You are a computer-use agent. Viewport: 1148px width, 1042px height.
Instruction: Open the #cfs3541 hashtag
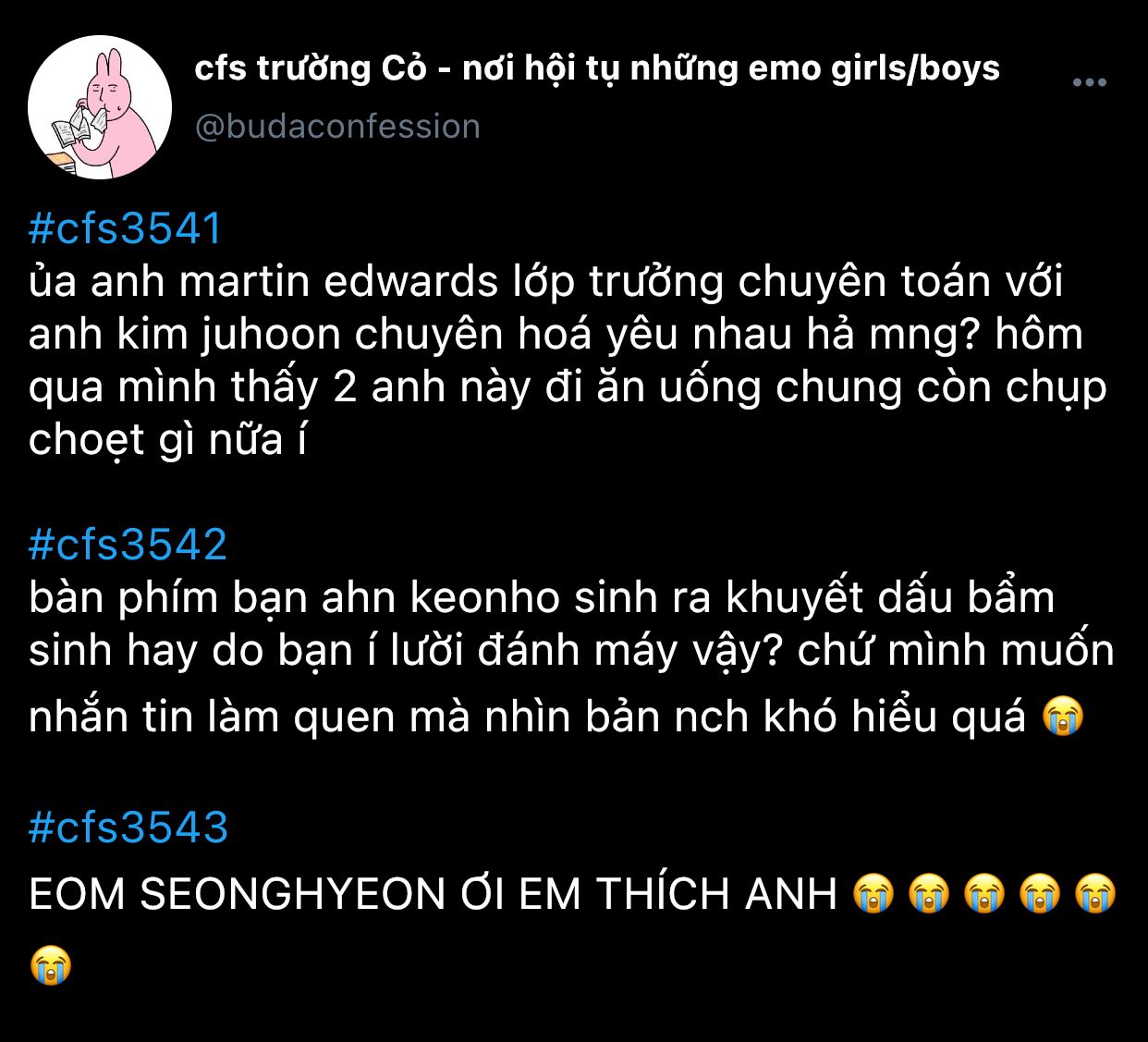[x=125, y=228]
